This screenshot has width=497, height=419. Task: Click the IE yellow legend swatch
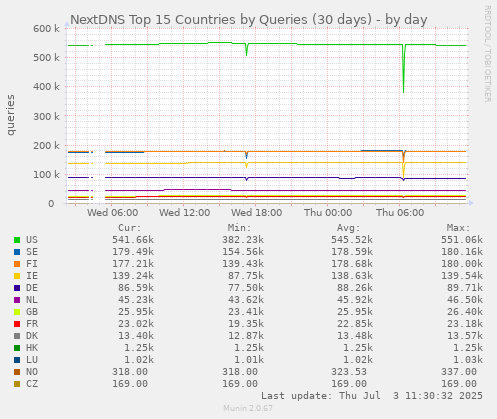[17, 276]
